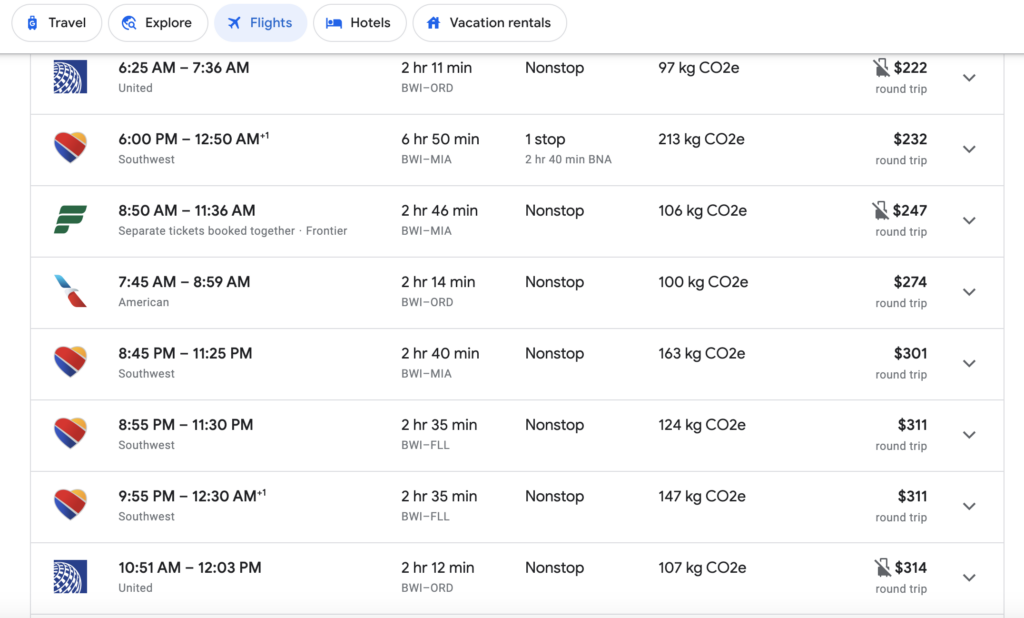
Task: Expand details for the $274 American flight
Action: click(968, 292)
